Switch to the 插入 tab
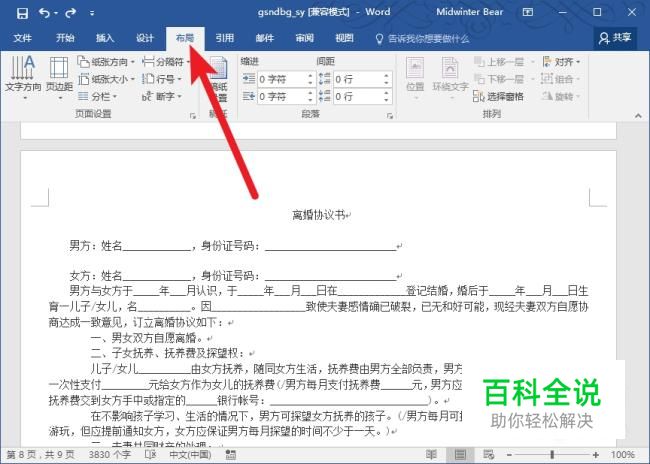The width and height of the screenshot is (650, 464). coord(105,38)
